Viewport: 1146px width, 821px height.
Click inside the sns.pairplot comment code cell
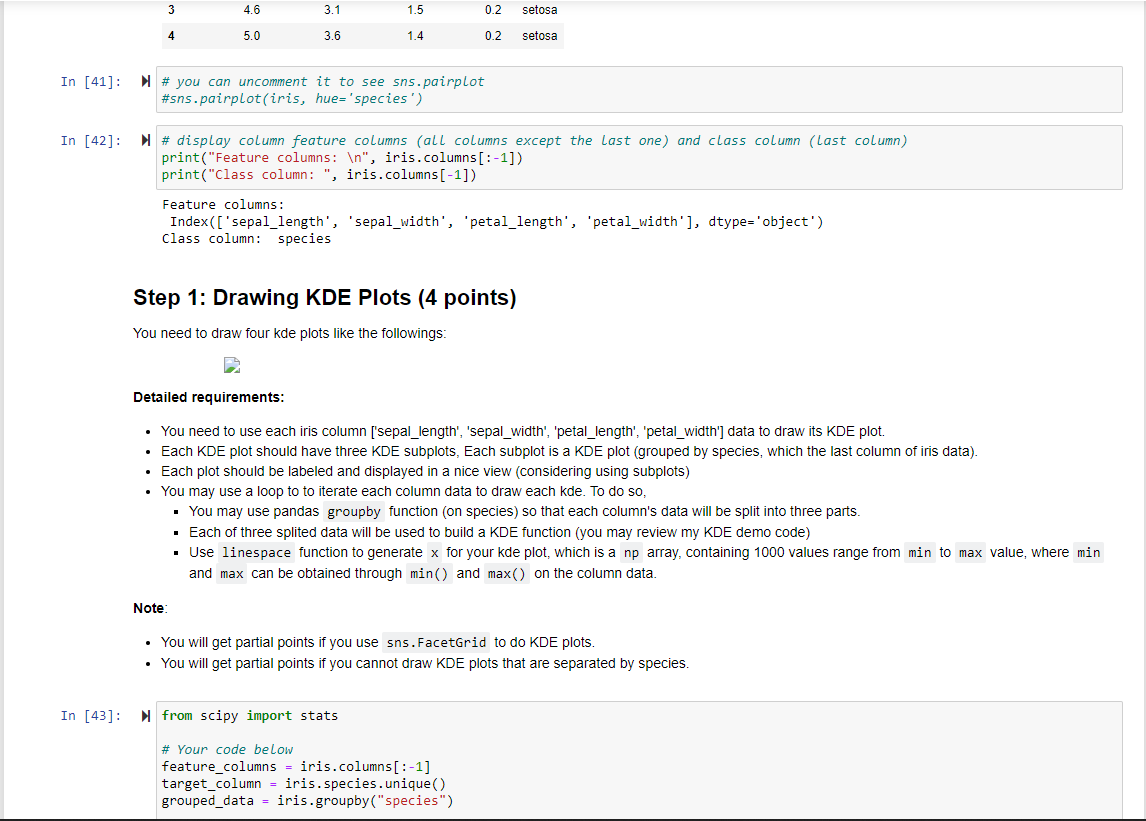[x=639, y=90]
